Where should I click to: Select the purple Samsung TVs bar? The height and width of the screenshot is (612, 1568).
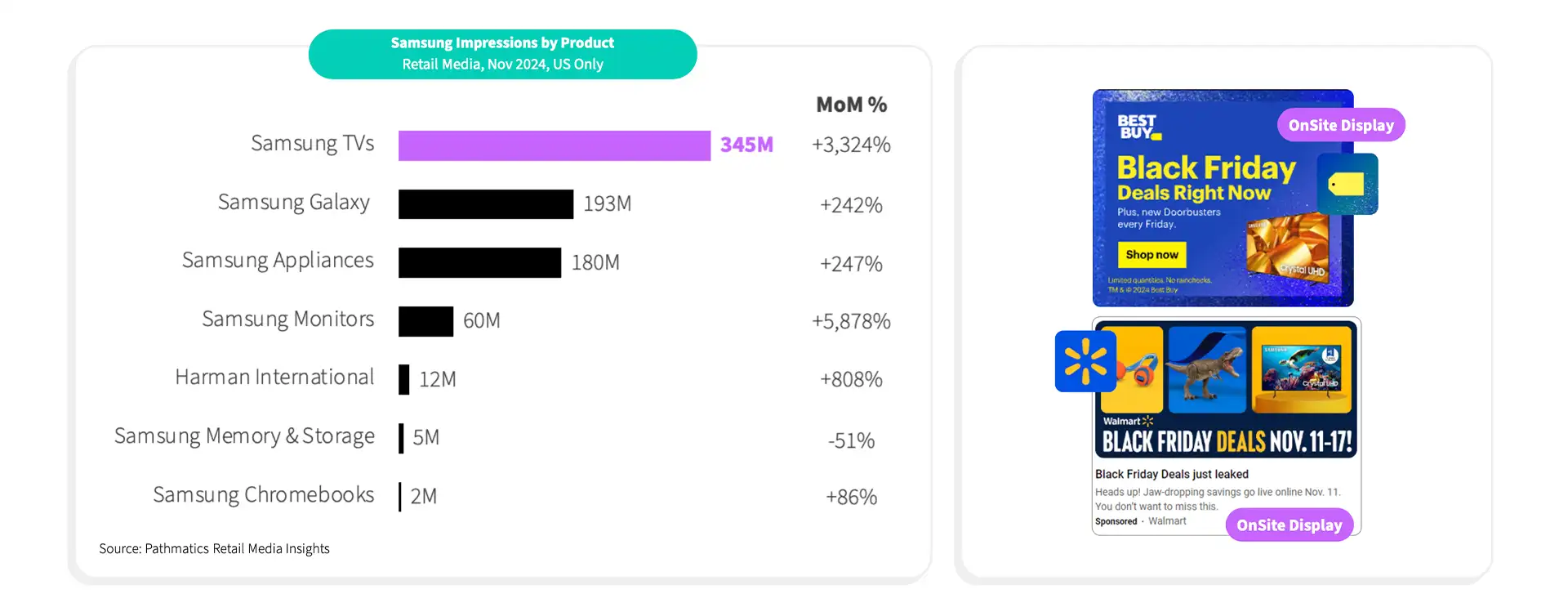555,145
